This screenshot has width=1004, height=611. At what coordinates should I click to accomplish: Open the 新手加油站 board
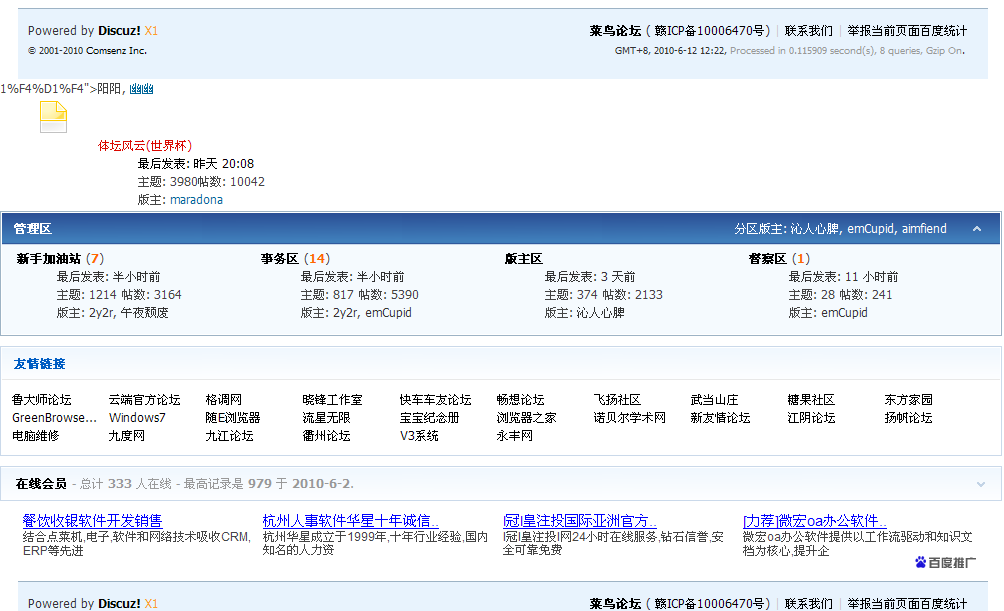coord(48,259)
